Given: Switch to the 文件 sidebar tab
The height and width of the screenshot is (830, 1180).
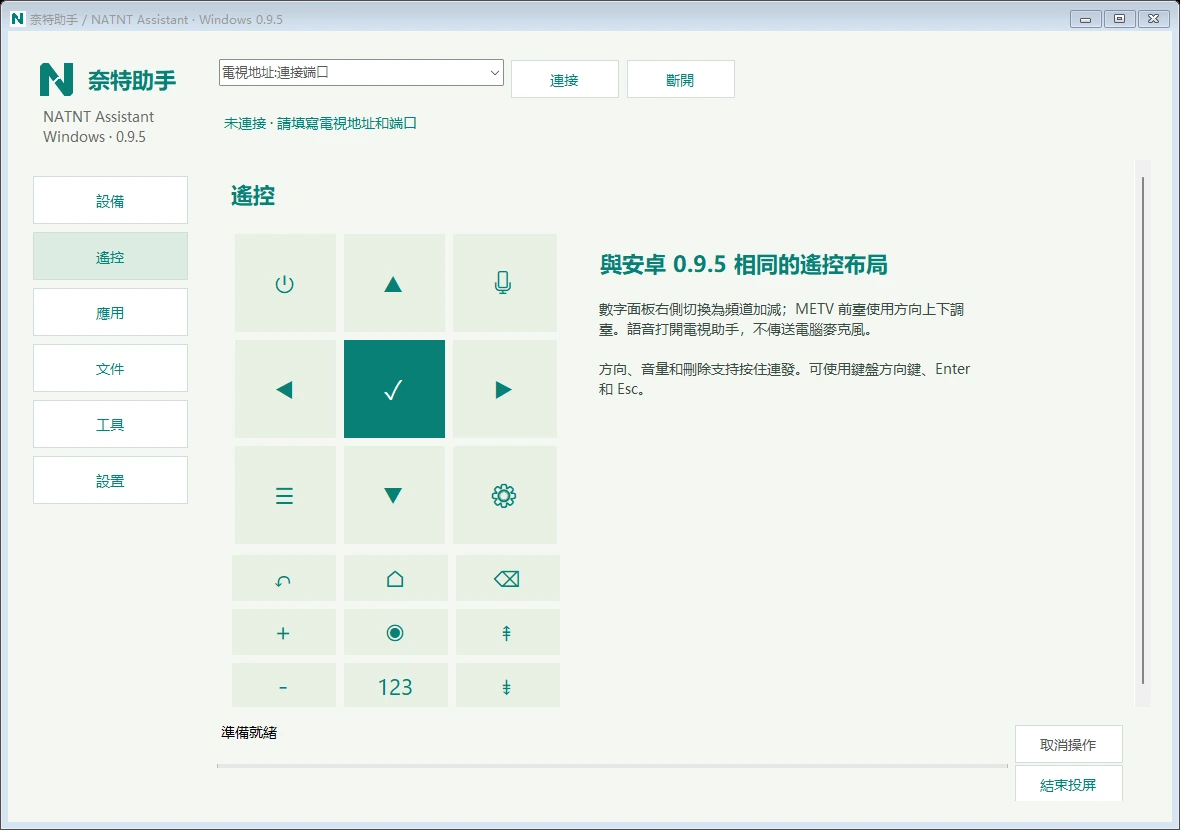Looking at the screenshot, I should coord(111,368).
